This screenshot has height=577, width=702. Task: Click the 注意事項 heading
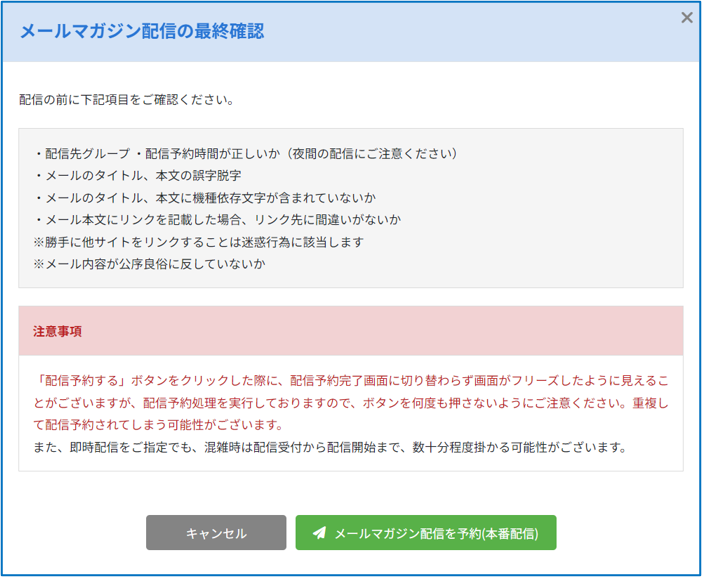57,331
